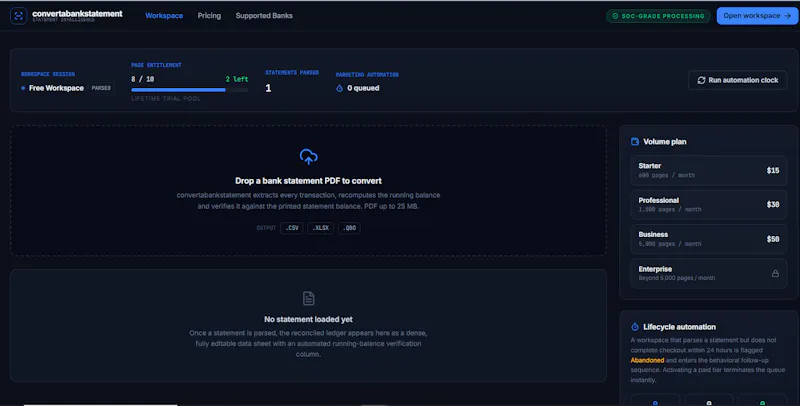800x406 pixels.
Task: Go to the Pricing page
Action: tap(209, 16)
